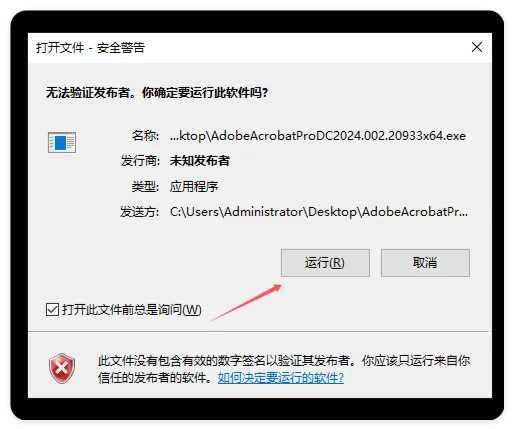
Task: Click the 应用程序 type value
Action: (194, 186)
